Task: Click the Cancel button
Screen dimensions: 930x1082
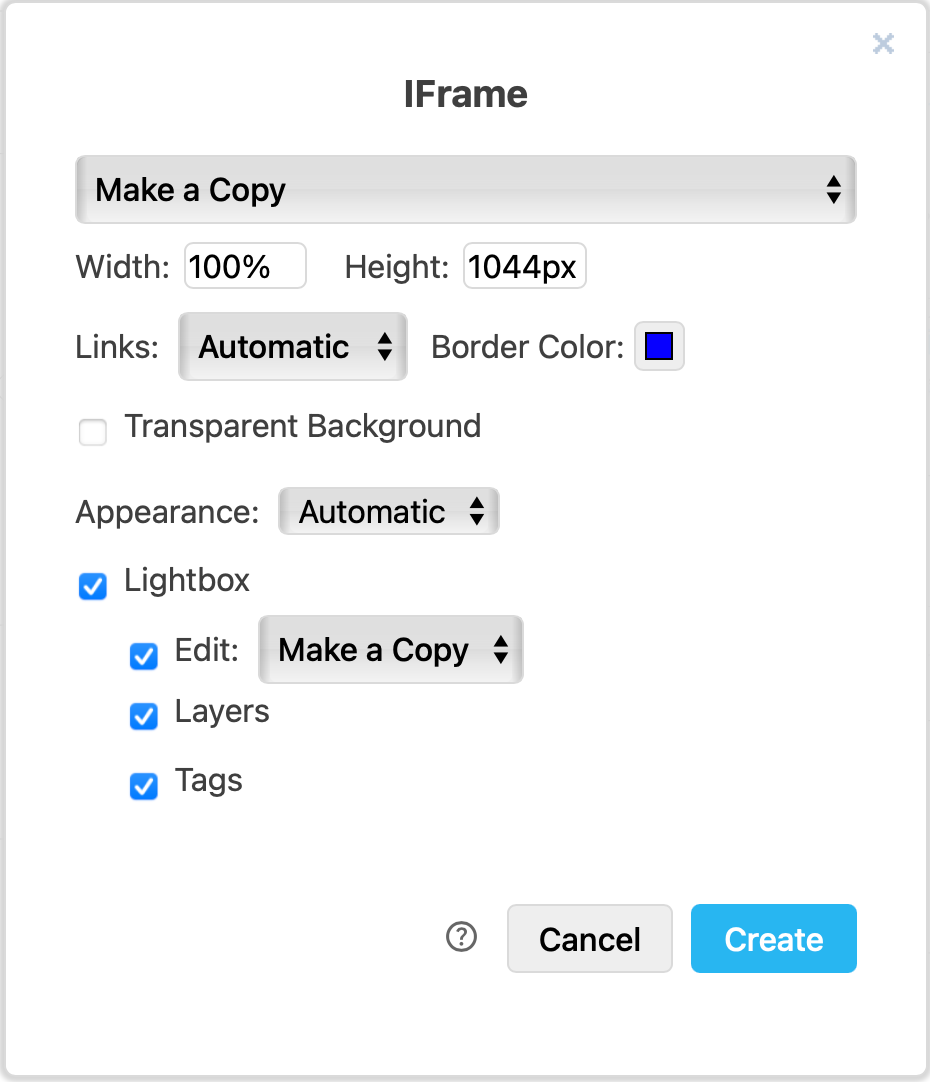Action: coord(589,938)
